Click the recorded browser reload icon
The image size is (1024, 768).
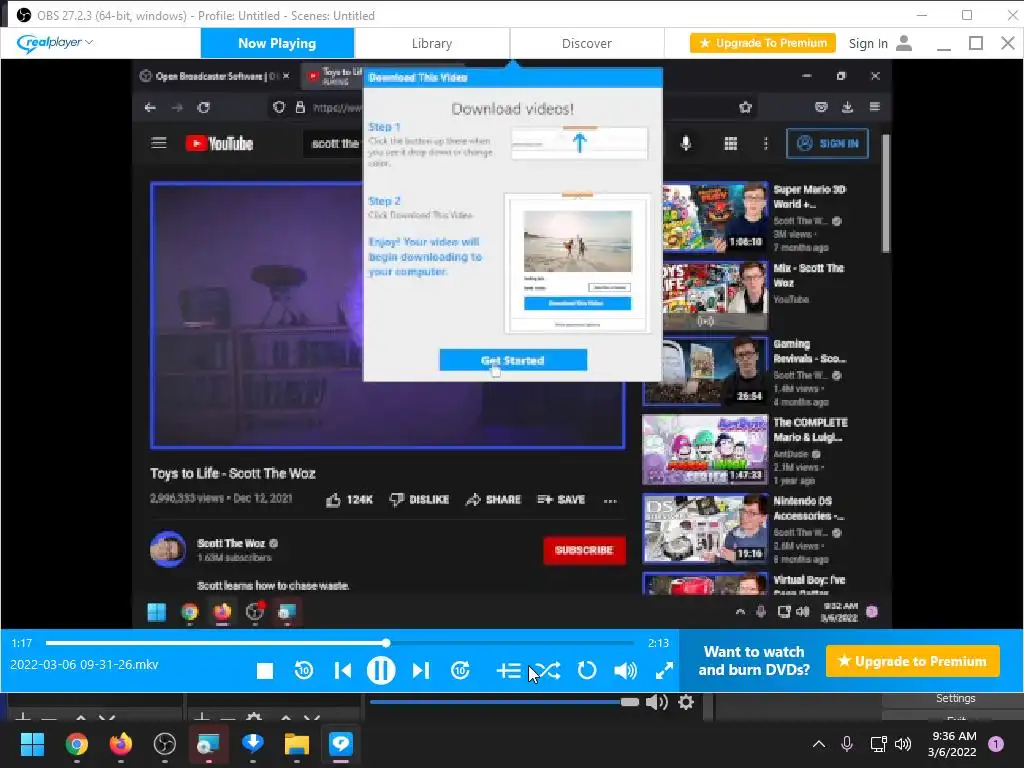204,107
